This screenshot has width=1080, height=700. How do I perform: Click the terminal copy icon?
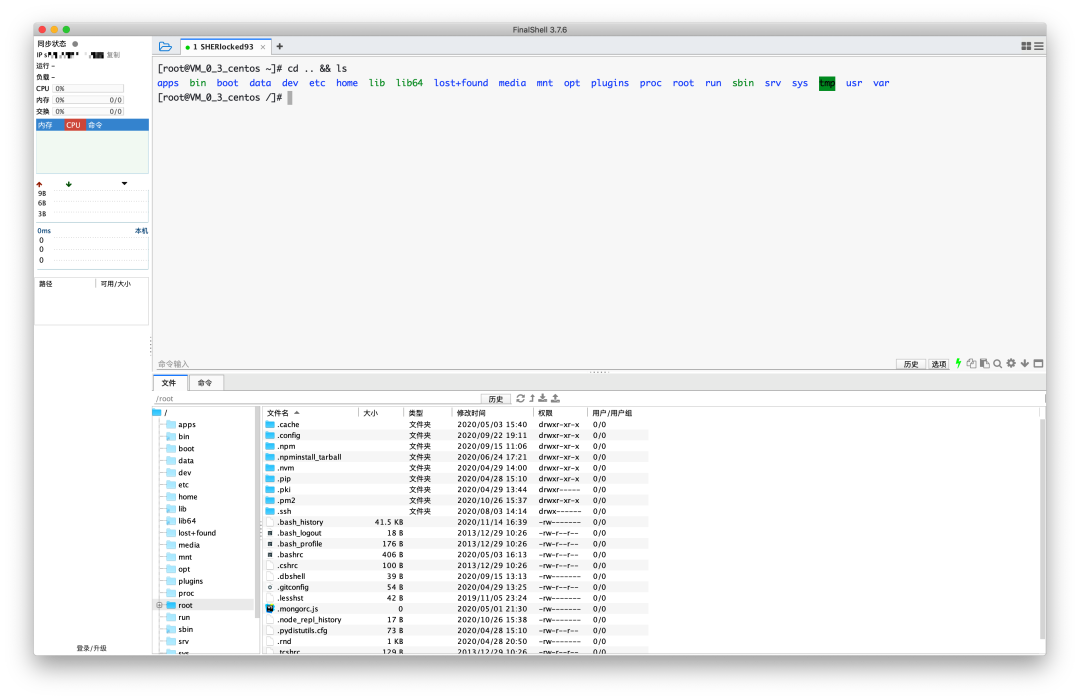click(971, 363)
